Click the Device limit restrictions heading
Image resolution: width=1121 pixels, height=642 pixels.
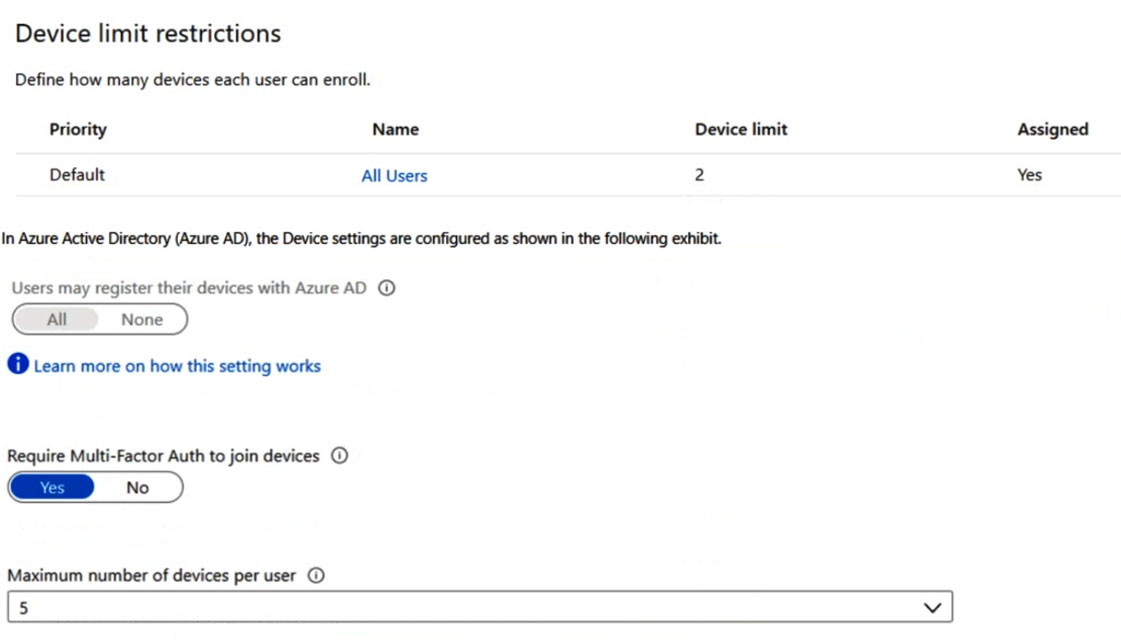[148, 34]
